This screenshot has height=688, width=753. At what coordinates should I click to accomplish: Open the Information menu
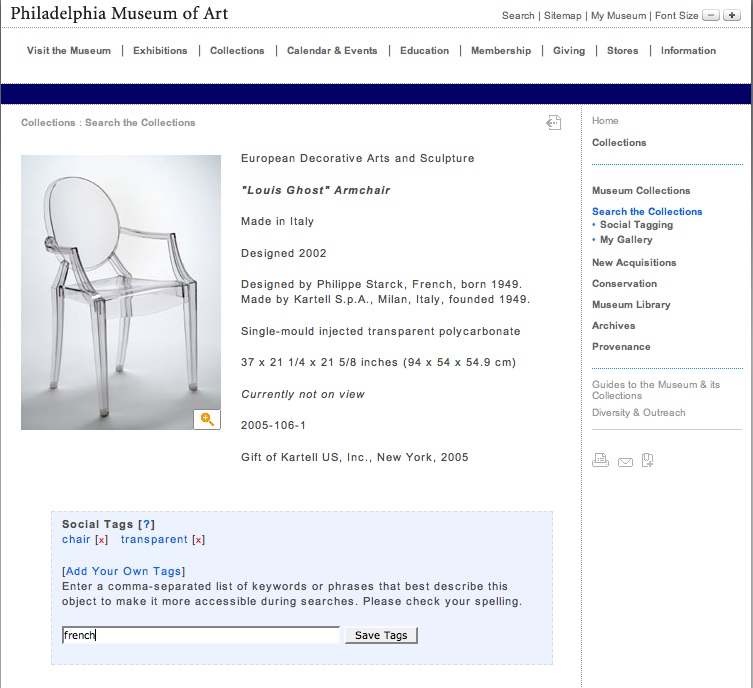688,50
